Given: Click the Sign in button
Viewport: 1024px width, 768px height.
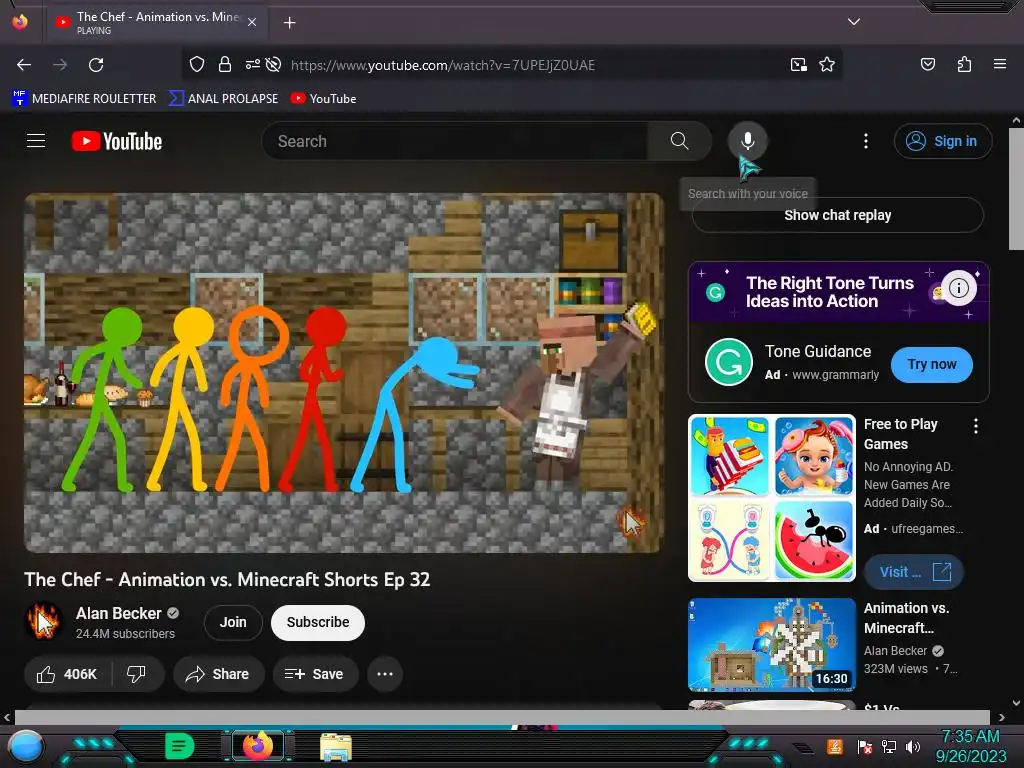Looking at the screenshot, I should (x=943, y=141).
